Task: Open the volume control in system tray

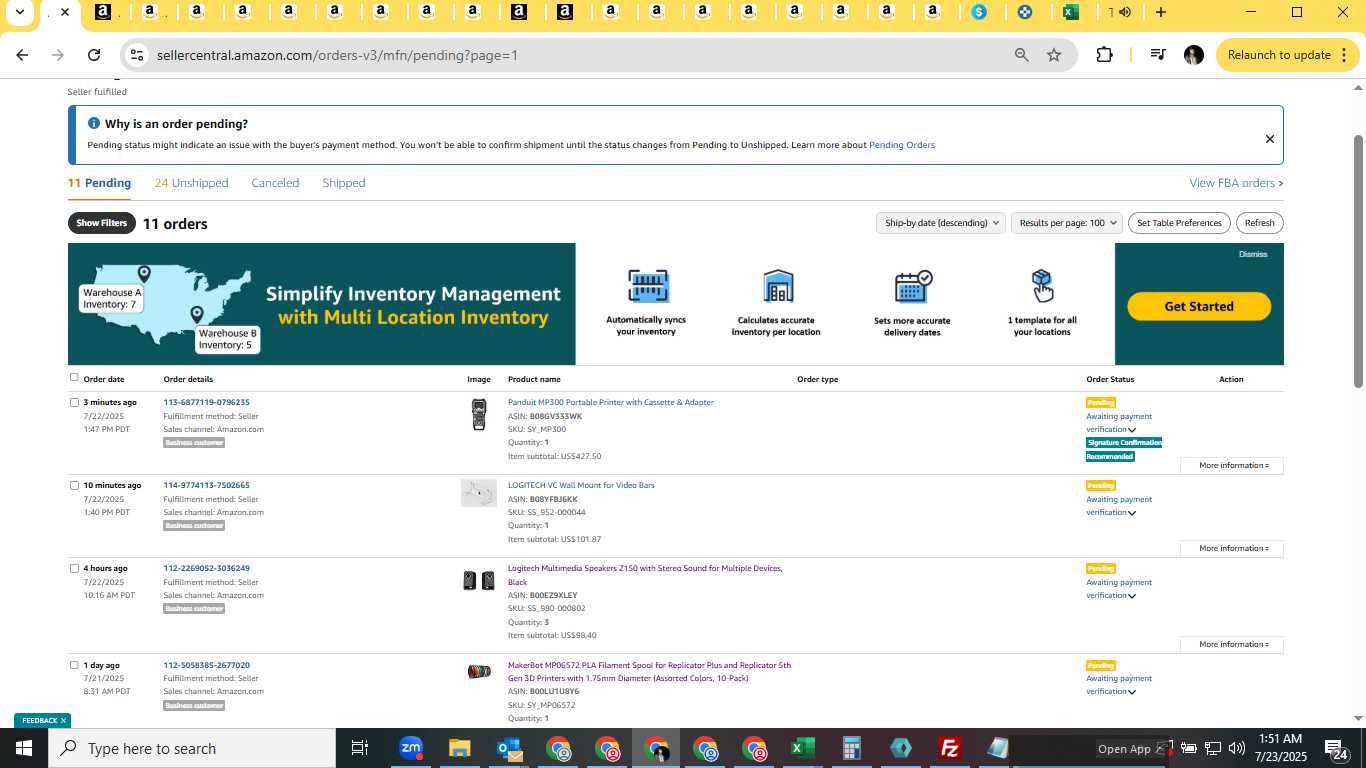Action: click(x=1236, y=748)
